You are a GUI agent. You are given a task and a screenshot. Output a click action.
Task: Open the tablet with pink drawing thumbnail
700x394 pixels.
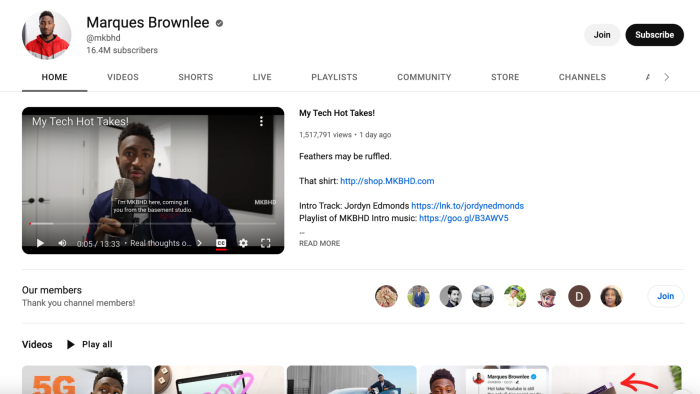click(219, 380)
